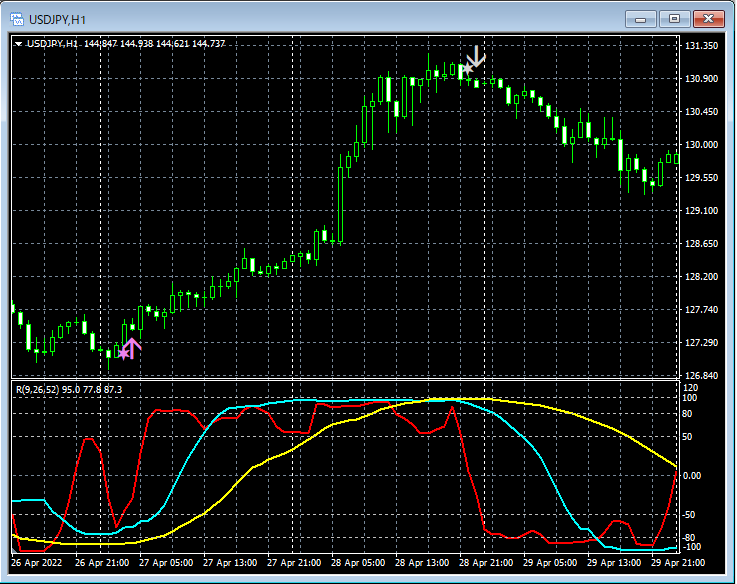Click the -100 level on indicator scale

pyautogui.click(x=694, y=547)
